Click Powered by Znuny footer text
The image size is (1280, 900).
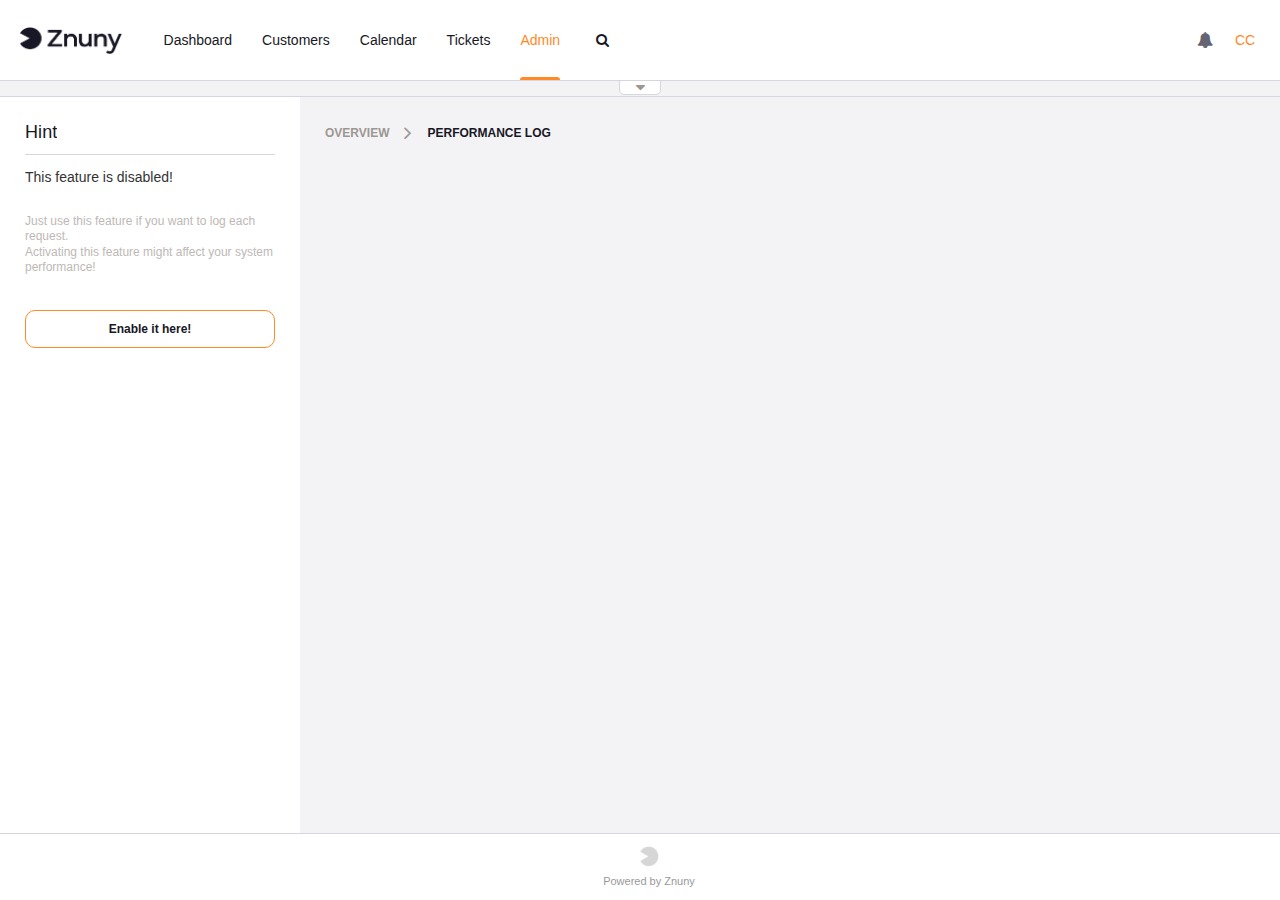(649, 881)
